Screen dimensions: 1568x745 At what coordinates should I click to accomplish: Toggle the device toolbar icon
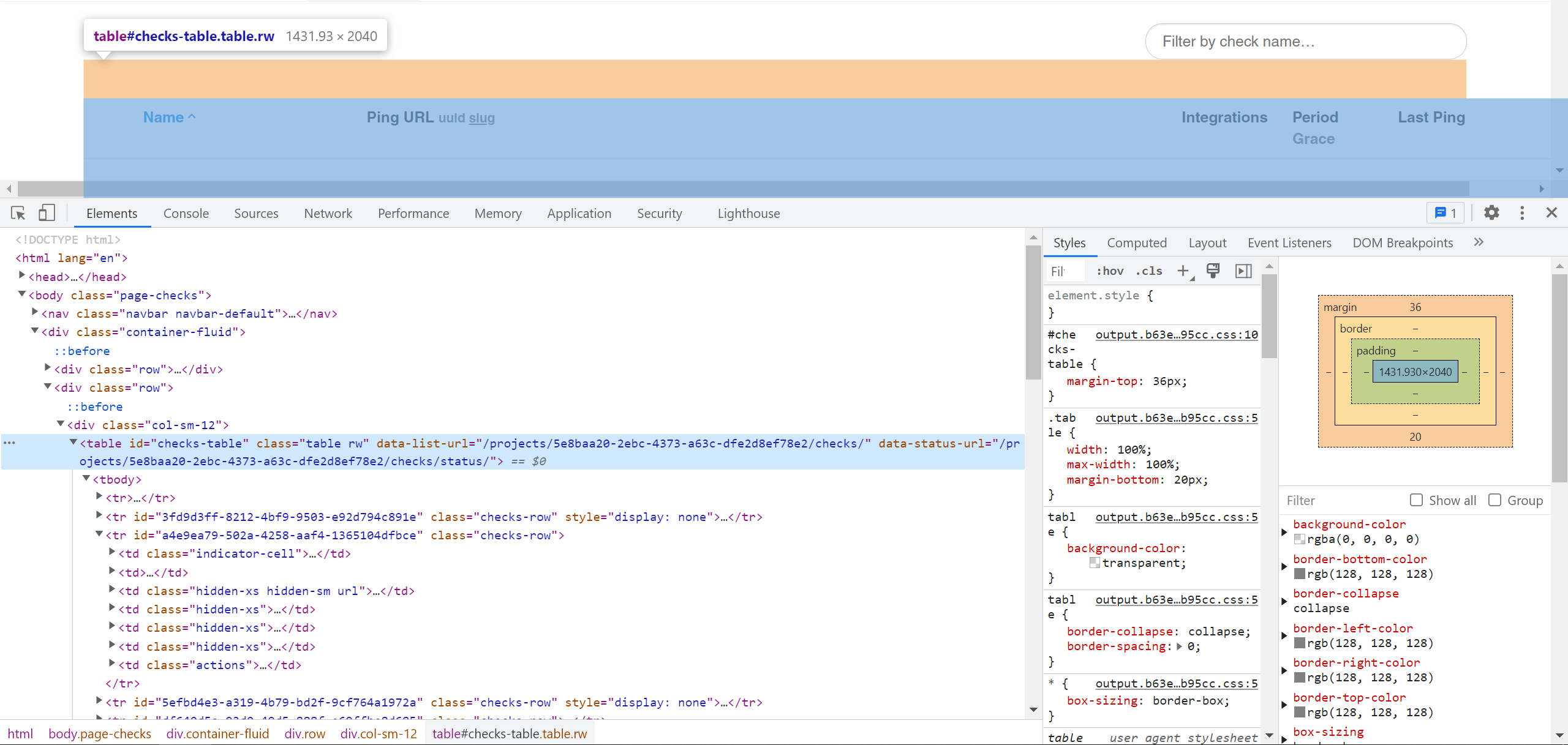click(x=47, y=213)
